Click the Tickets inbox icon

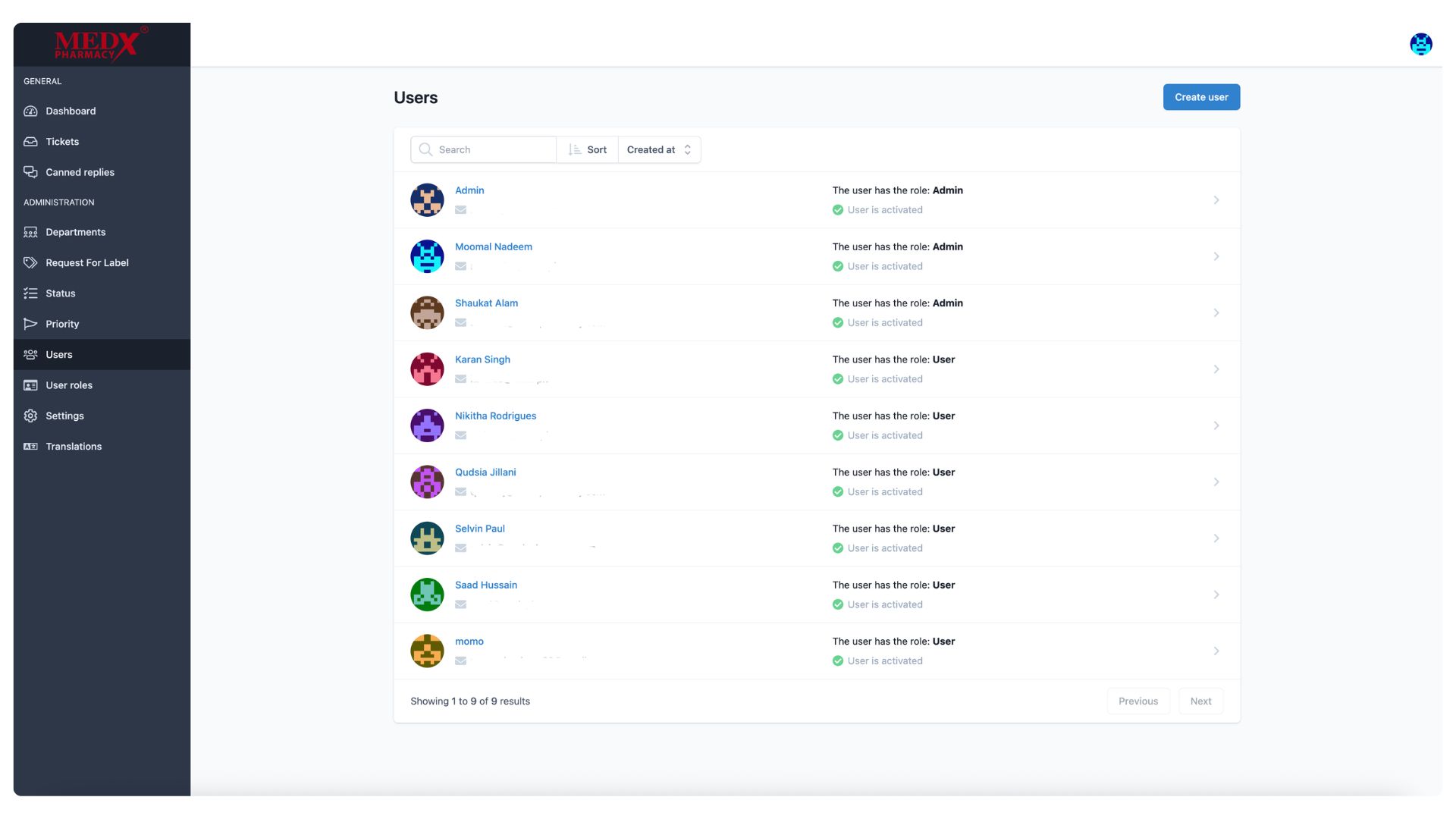(x=30, y=142)
